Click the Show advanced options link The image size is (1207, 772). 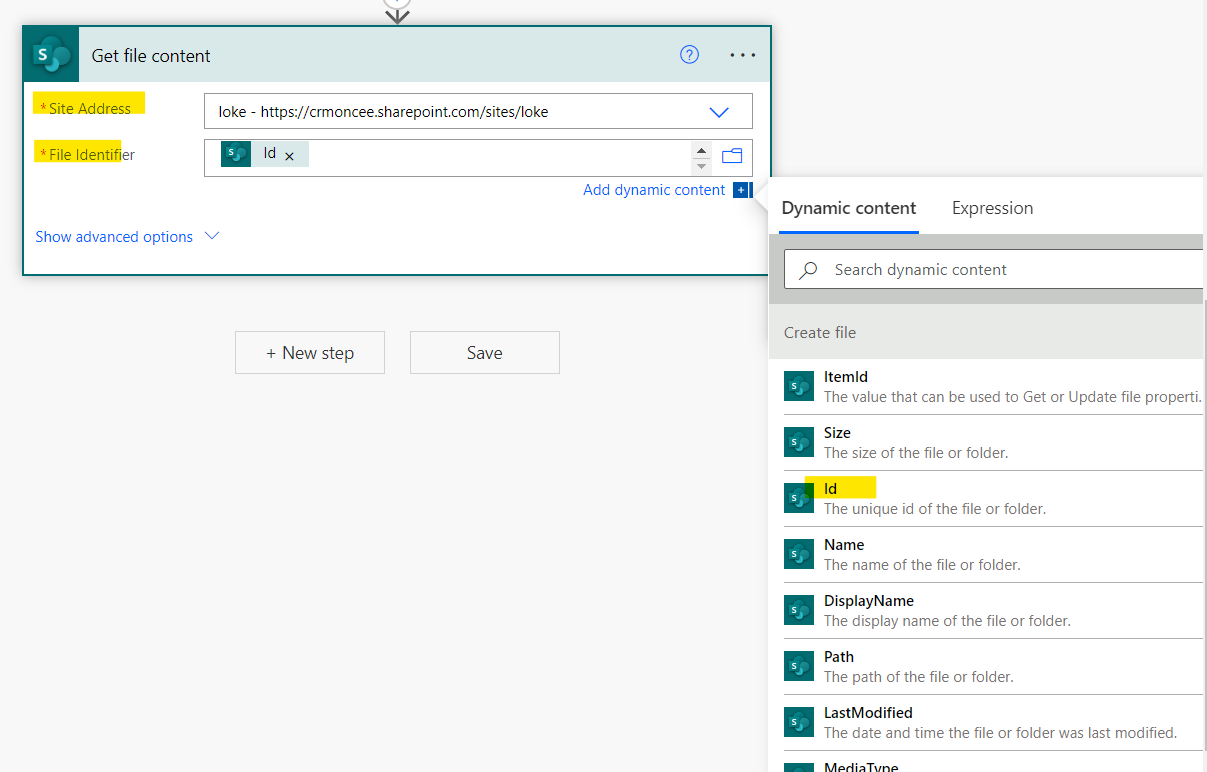[114, 237]
